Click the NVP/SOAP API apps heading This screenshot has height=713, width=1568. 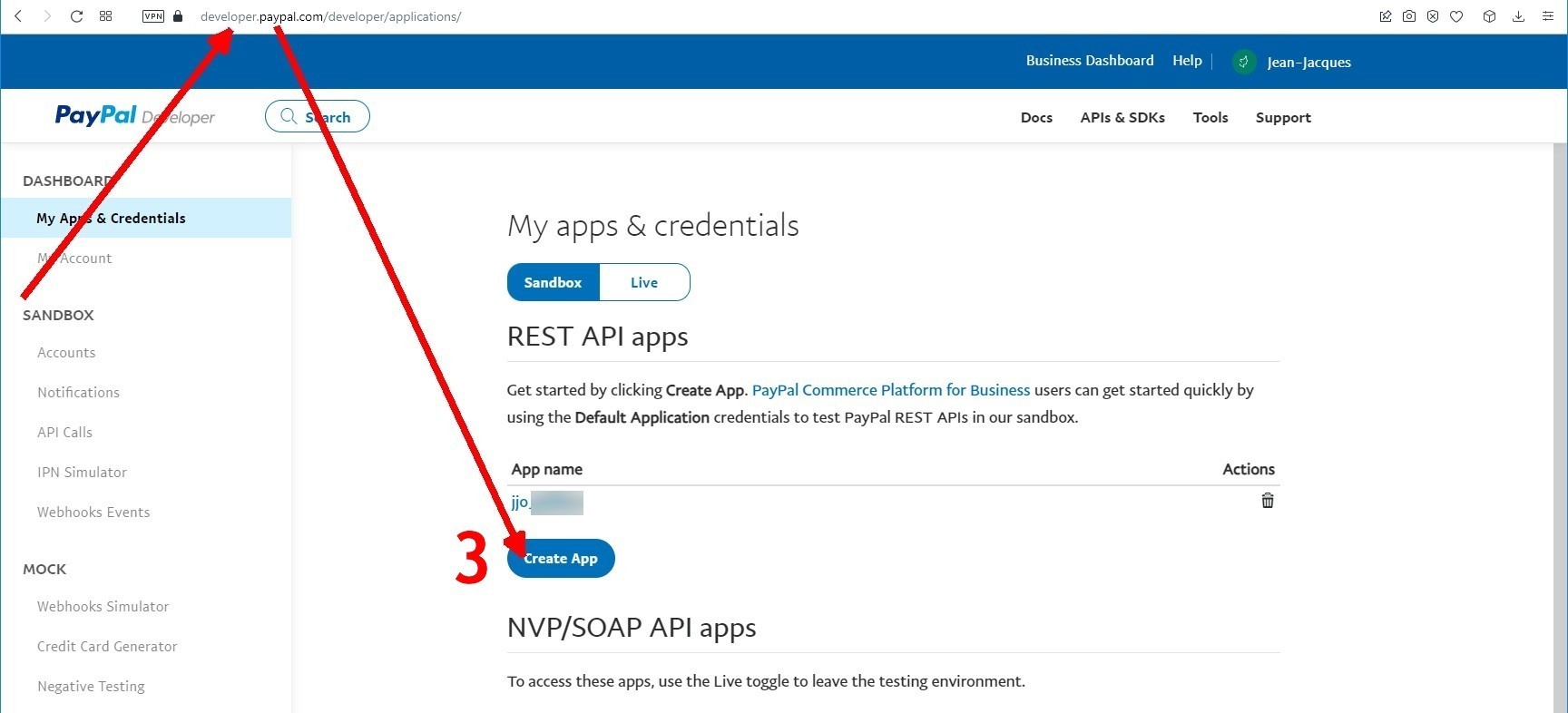point(632,628)
